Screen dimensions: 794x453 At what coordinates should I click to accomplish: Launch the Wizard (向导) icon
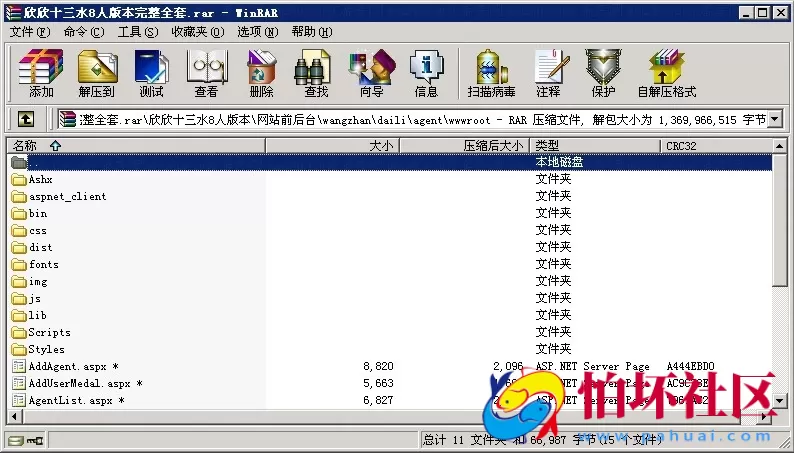(x=372, y=73)
